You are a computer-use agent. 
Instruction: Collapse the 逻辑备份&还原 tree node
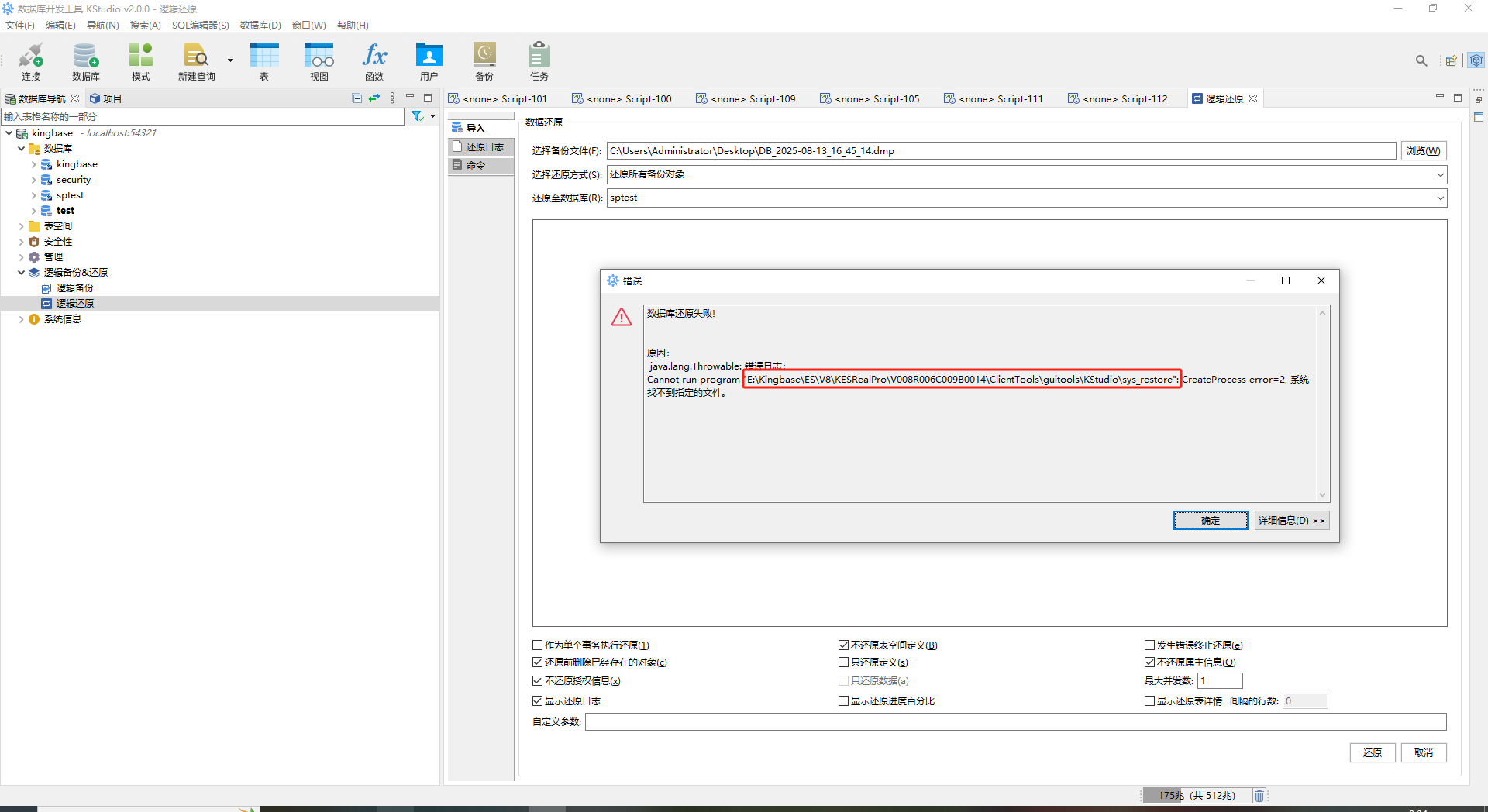coord(22,273)
